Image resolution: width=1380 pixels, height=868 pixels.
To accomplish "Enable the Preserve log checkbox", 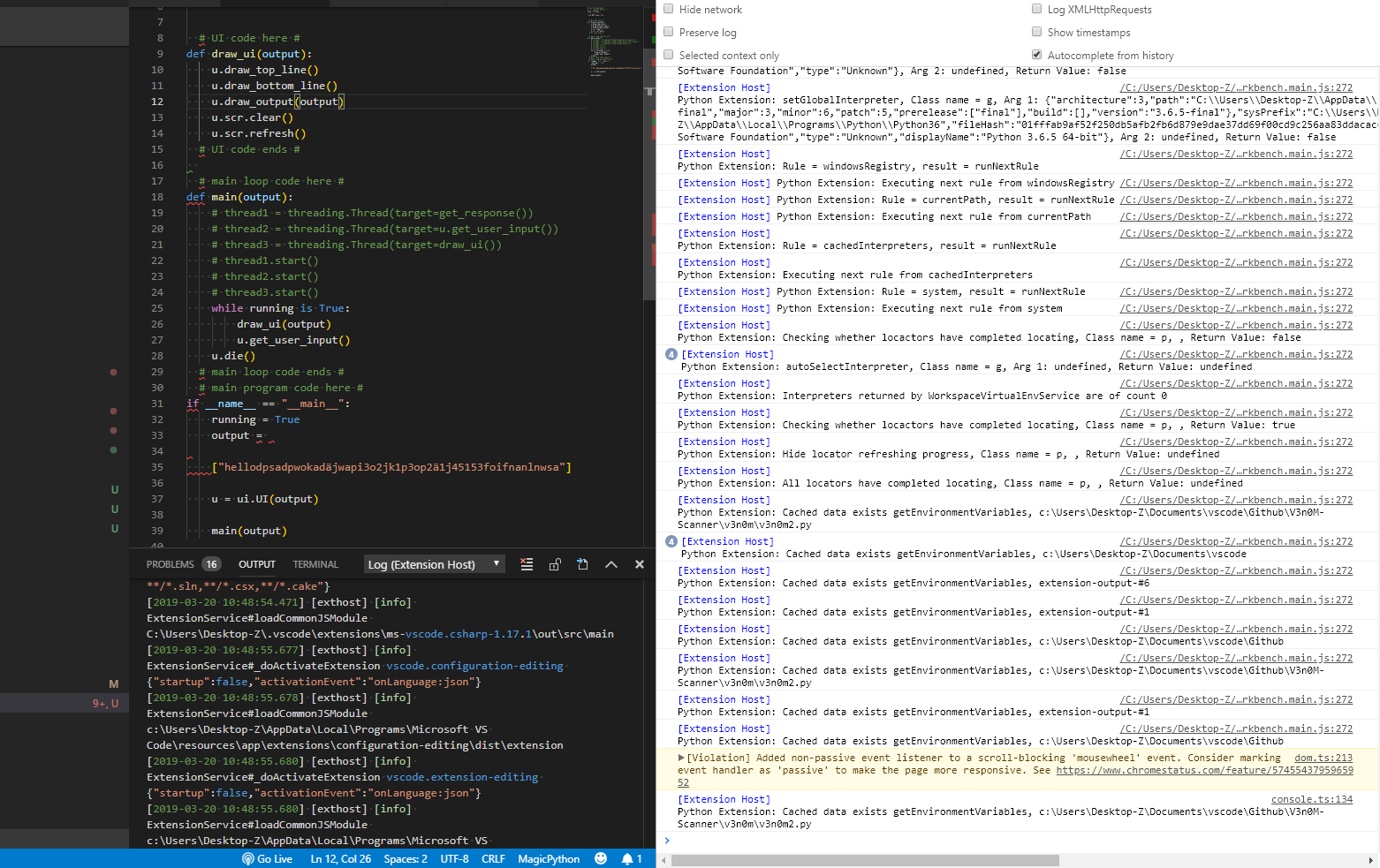I will coord(669,32).
